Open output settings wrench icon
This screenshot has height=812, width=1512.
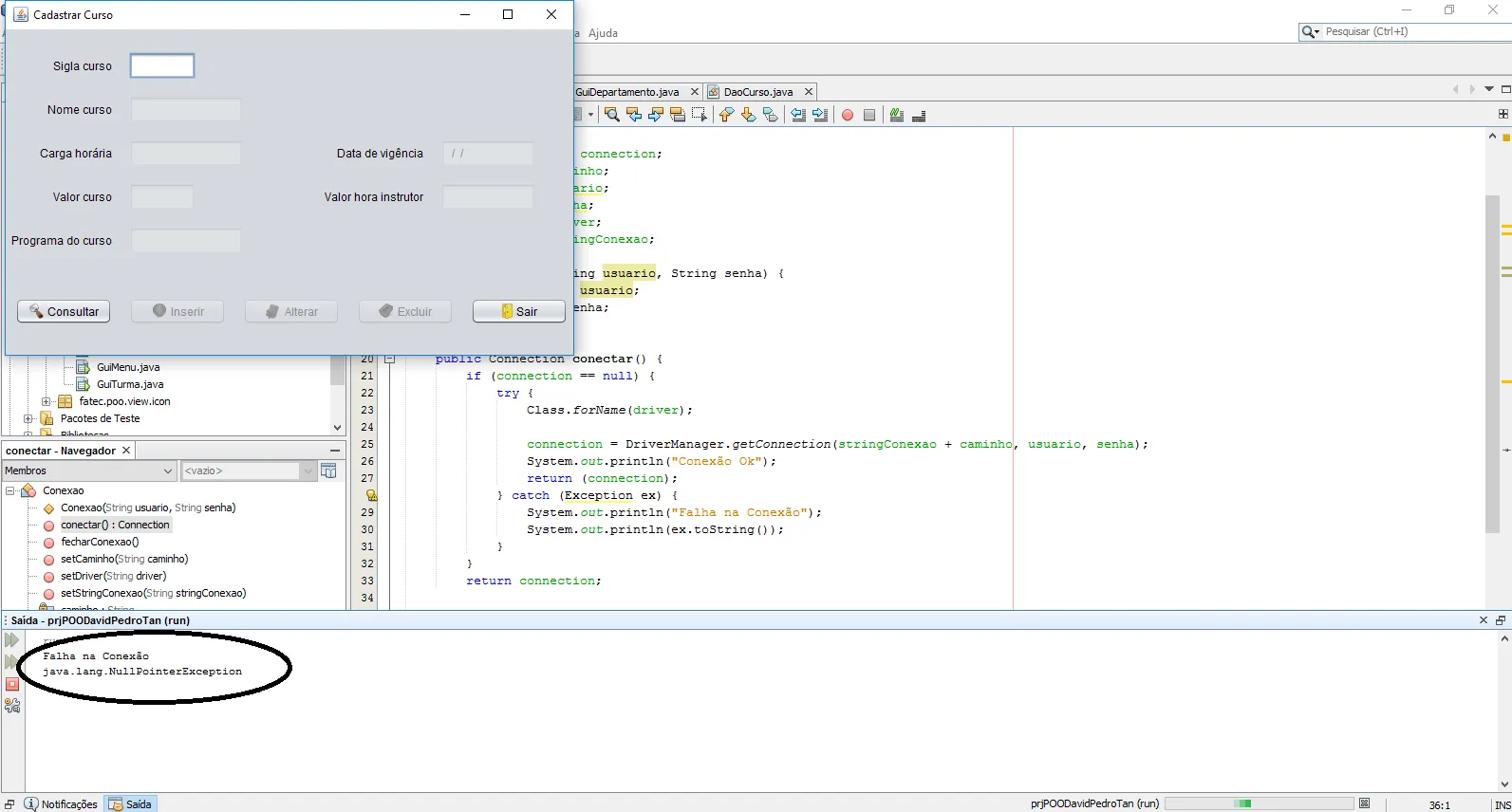pyautogui.click(x=12, y=706)
